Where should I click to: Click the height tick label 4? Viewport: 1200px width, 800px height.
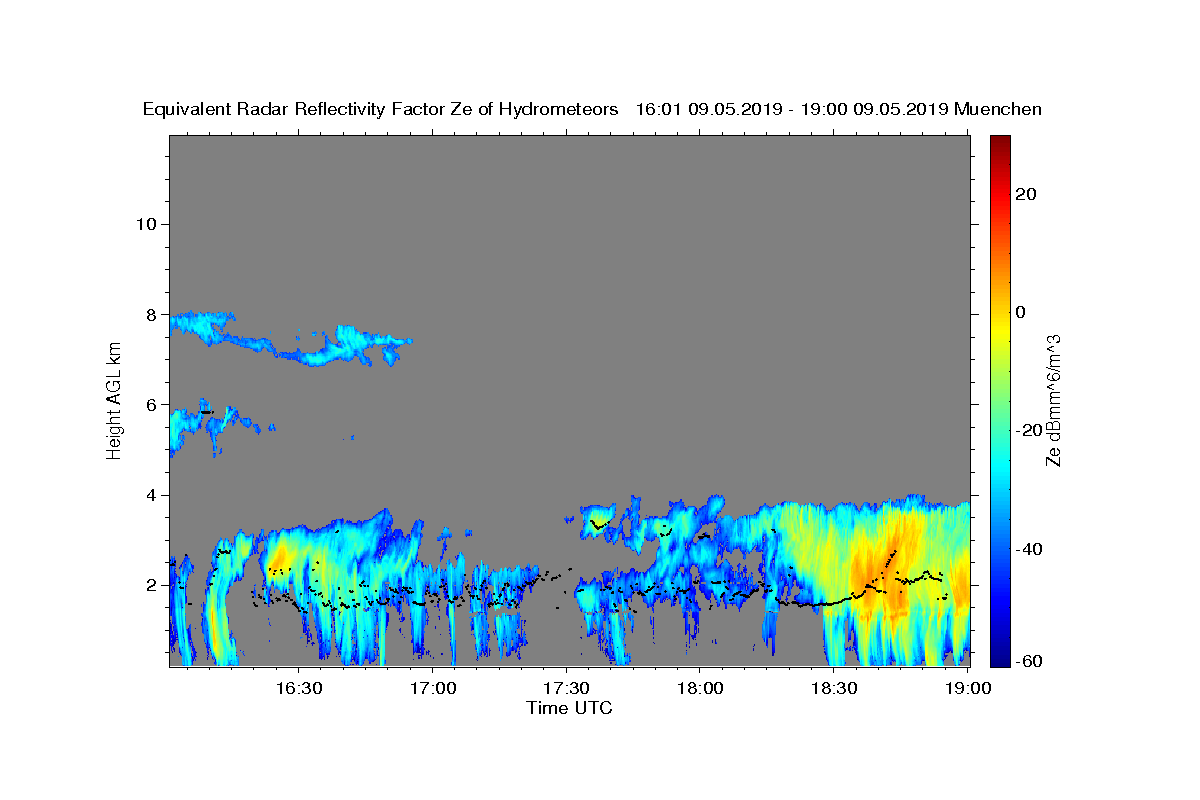[150, 495]
